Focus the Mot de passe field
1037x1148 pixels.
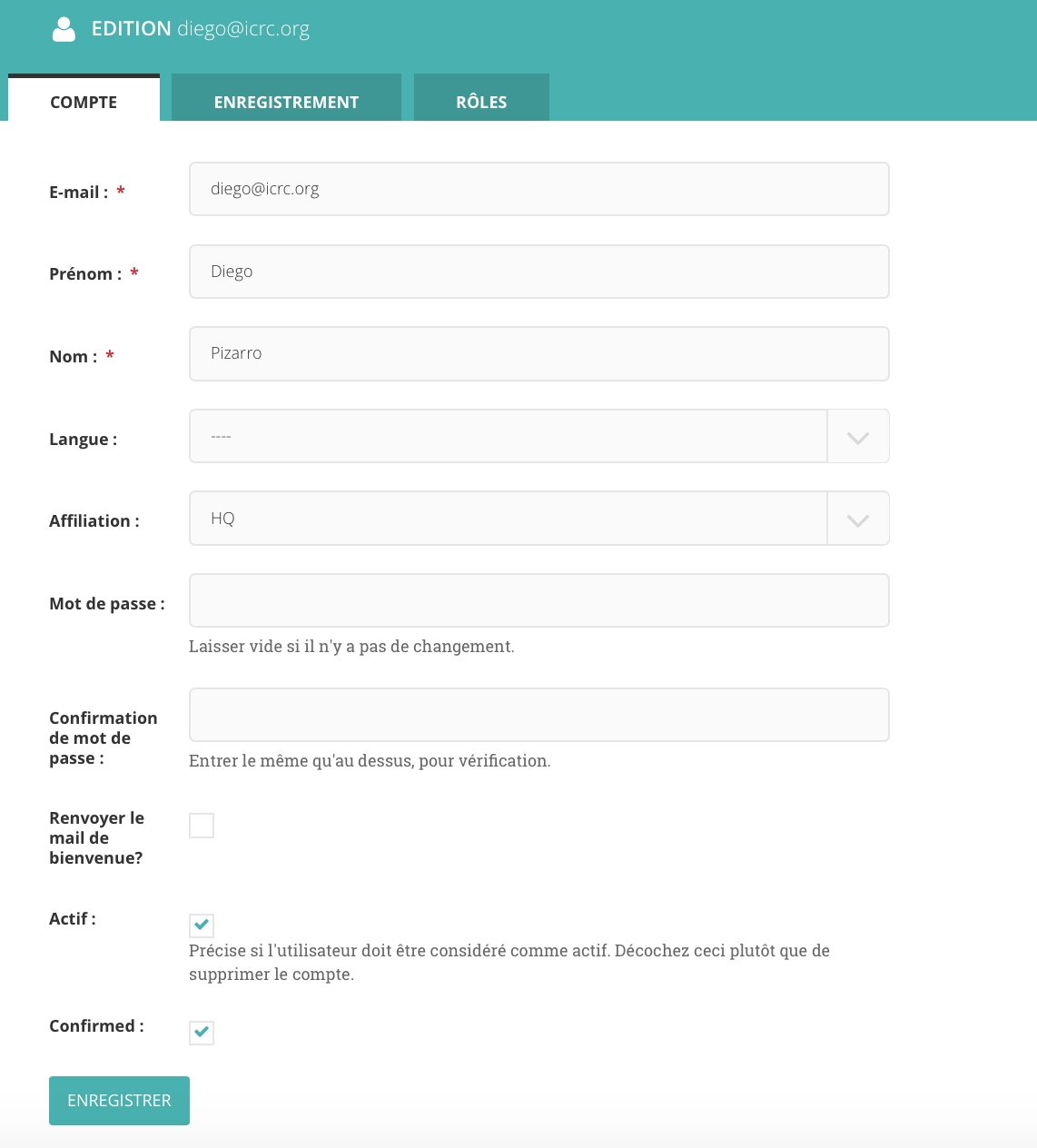pyautogui.click(x=538, y=600)
